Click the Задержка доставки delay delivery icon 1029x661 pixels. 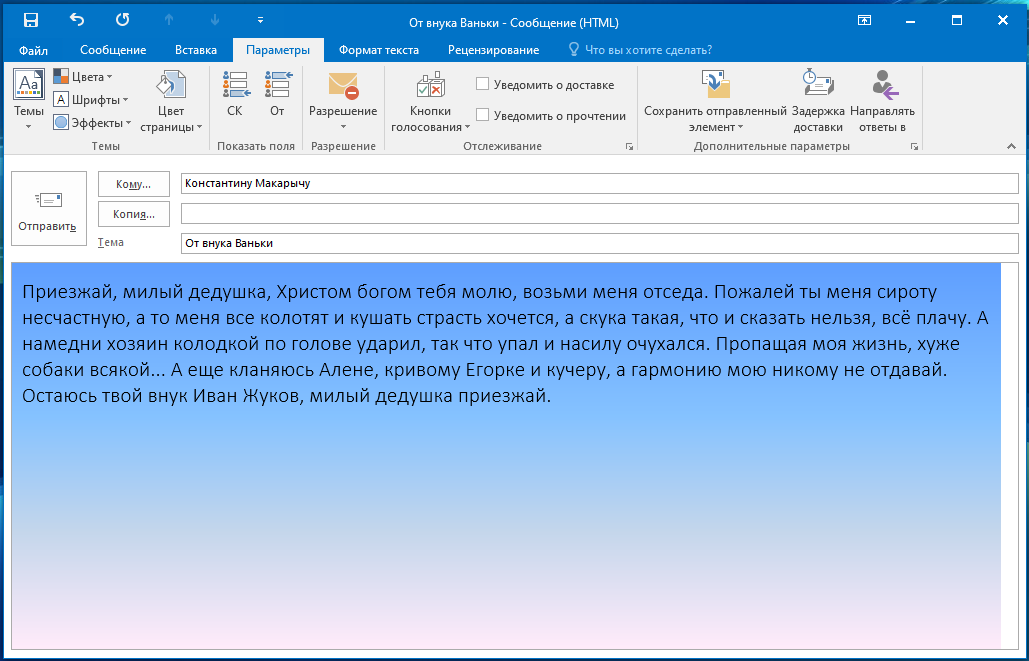[818, 100]
